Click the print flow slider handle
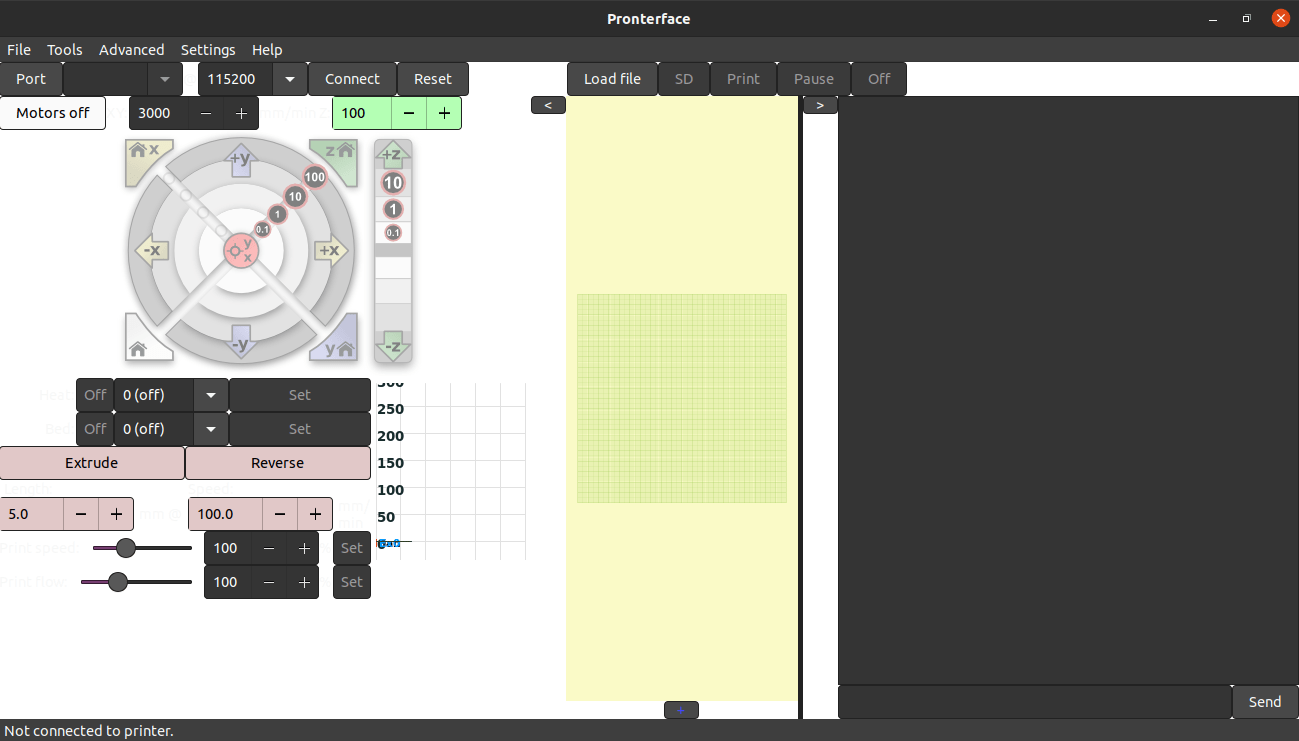The image size is (1299, 741). (x=118, y=582)
